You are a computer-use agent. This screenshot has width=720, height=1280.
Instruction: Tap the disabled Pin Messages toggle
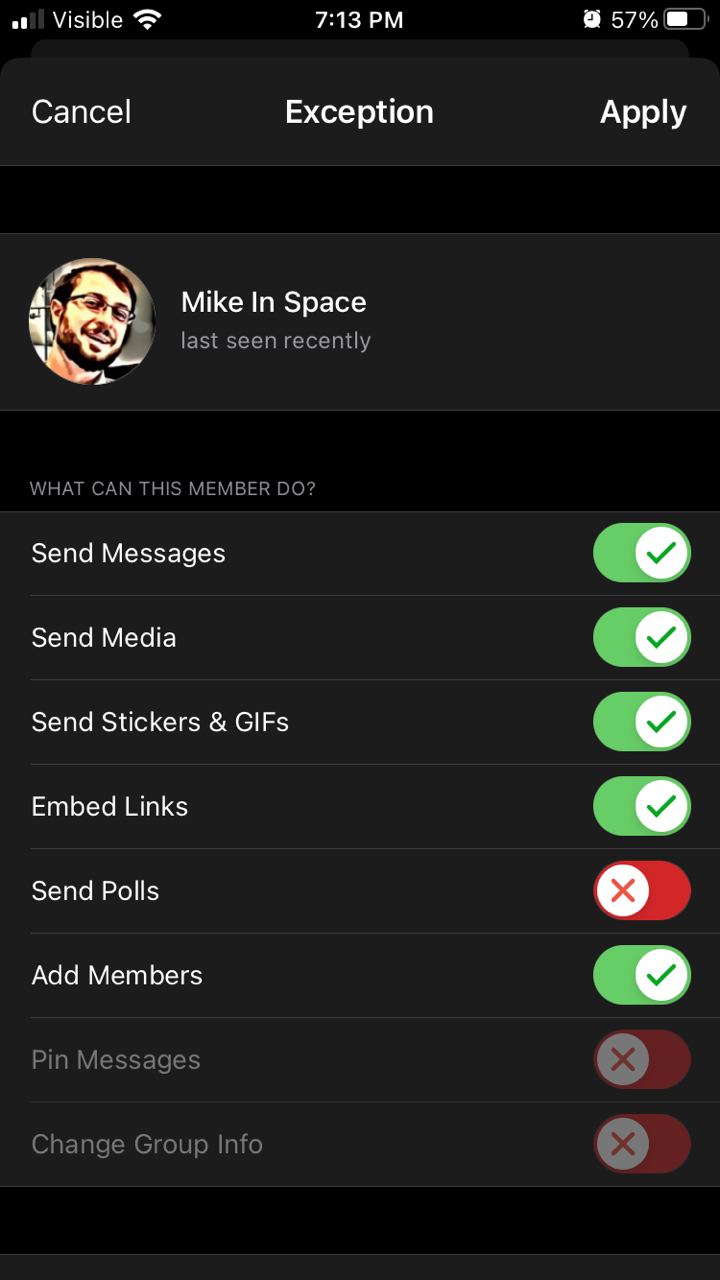[642, 1059]
